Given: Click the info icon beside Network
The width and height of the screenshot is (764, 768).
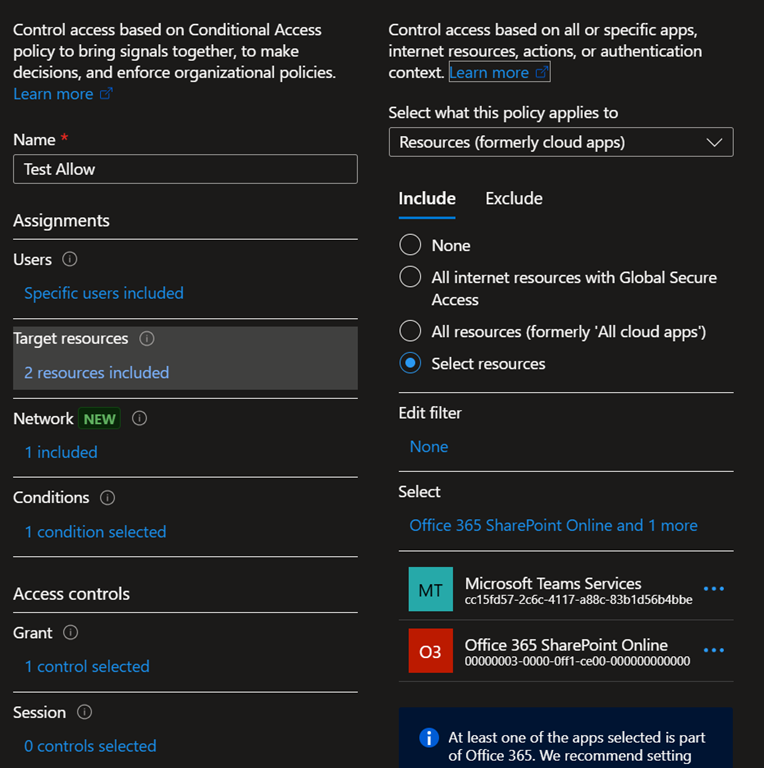Looking at the screenshot, I should coord(139,419).
